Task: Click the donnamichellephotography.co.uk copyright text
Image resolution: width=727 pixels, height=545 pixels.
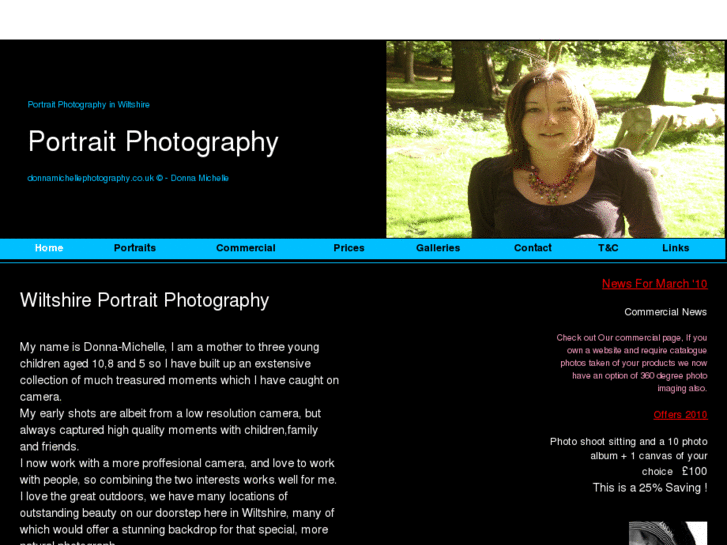Action: (128, 178)
